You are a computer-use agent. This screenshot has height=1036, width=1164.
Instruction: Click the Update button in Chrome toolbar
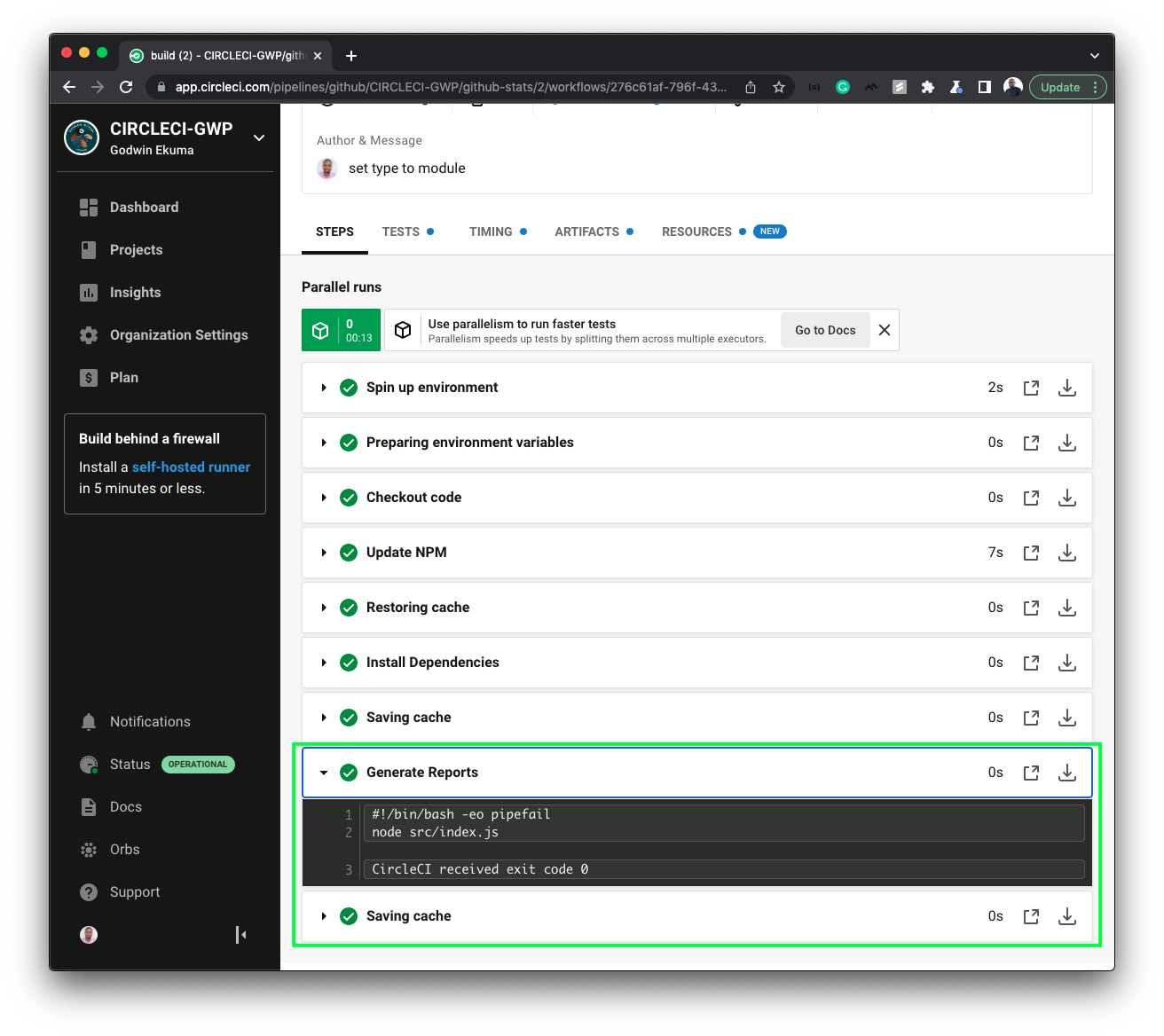1062,87
